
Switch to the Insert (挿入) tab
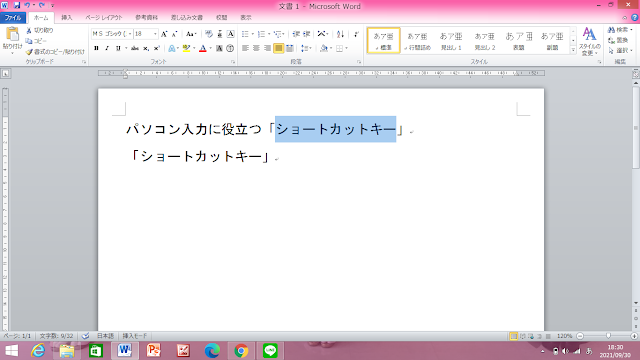[x=67, y=18]
